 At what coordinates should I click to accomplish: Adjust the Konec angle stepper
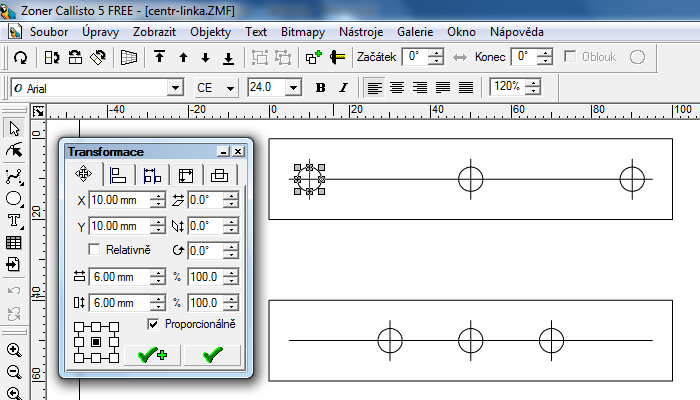(545, 57)
